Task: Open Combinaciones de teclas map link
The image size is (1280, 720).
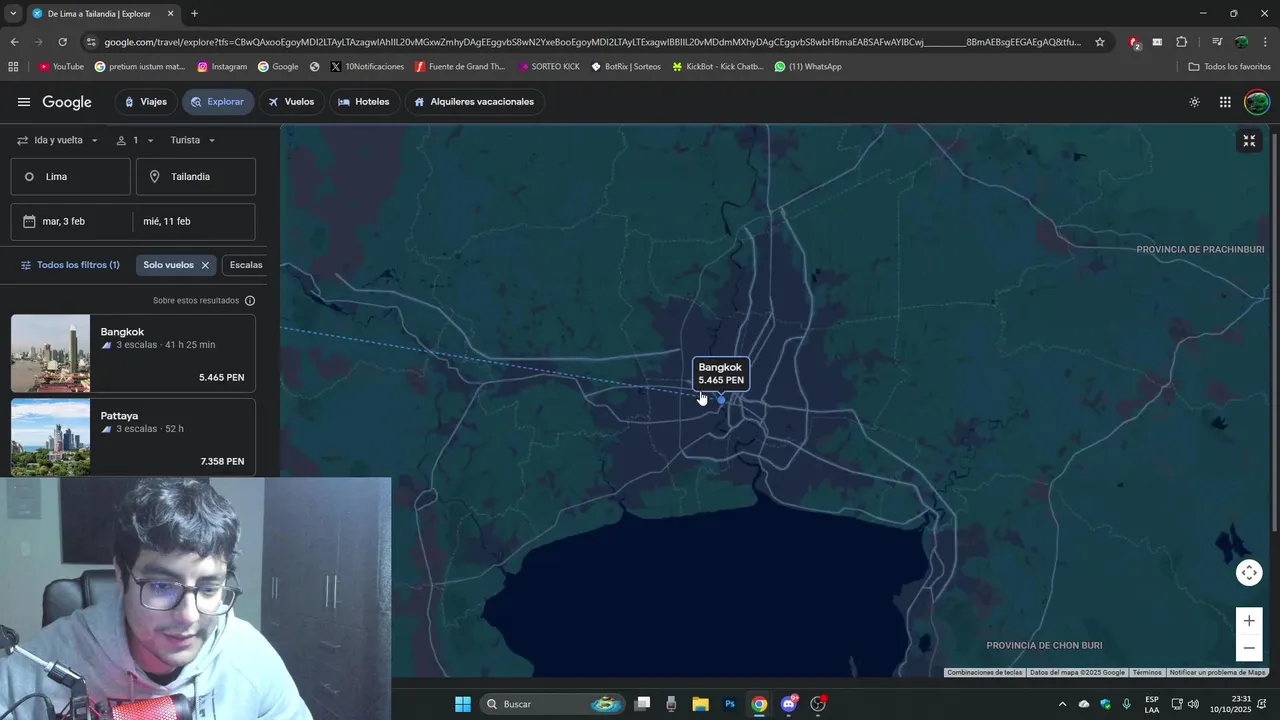Action: point(985,672)
